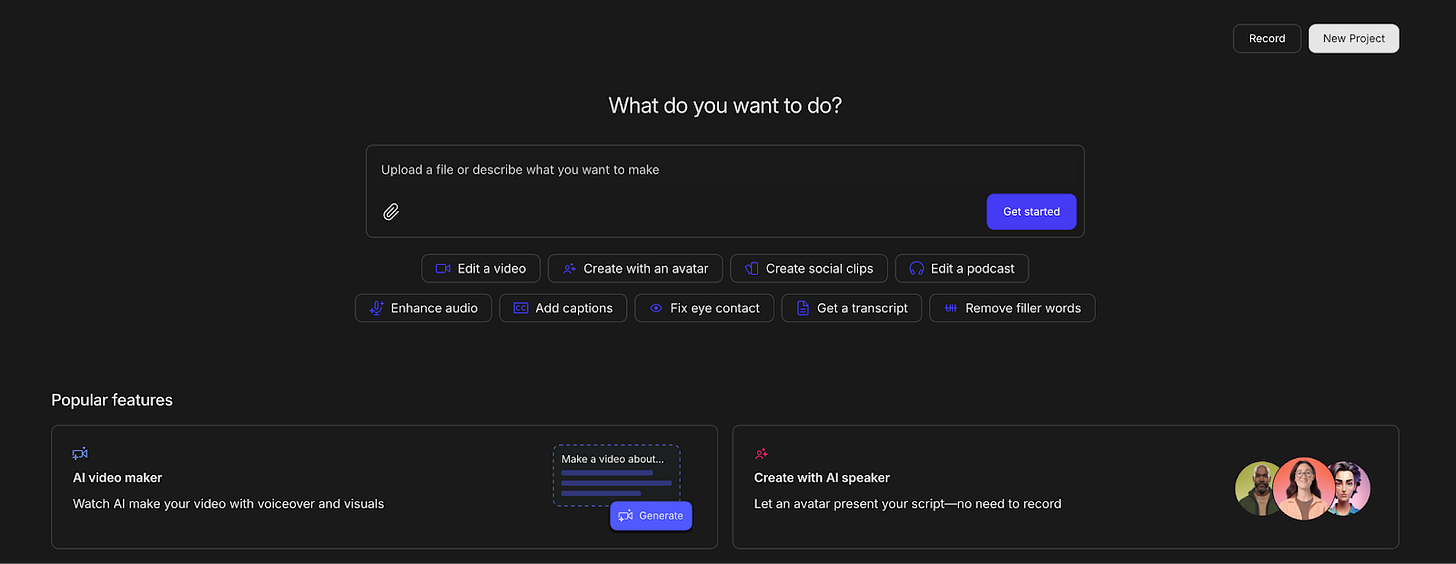Click the Make a video about preview box
The height and width of the screenshot is (564, 1456).
(617, 475)
